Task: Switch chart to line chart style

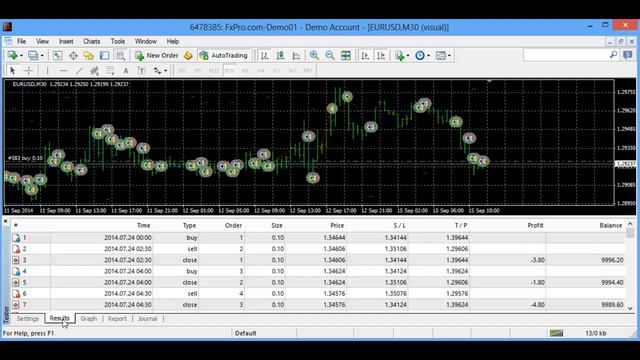Action: coord(296,56)
